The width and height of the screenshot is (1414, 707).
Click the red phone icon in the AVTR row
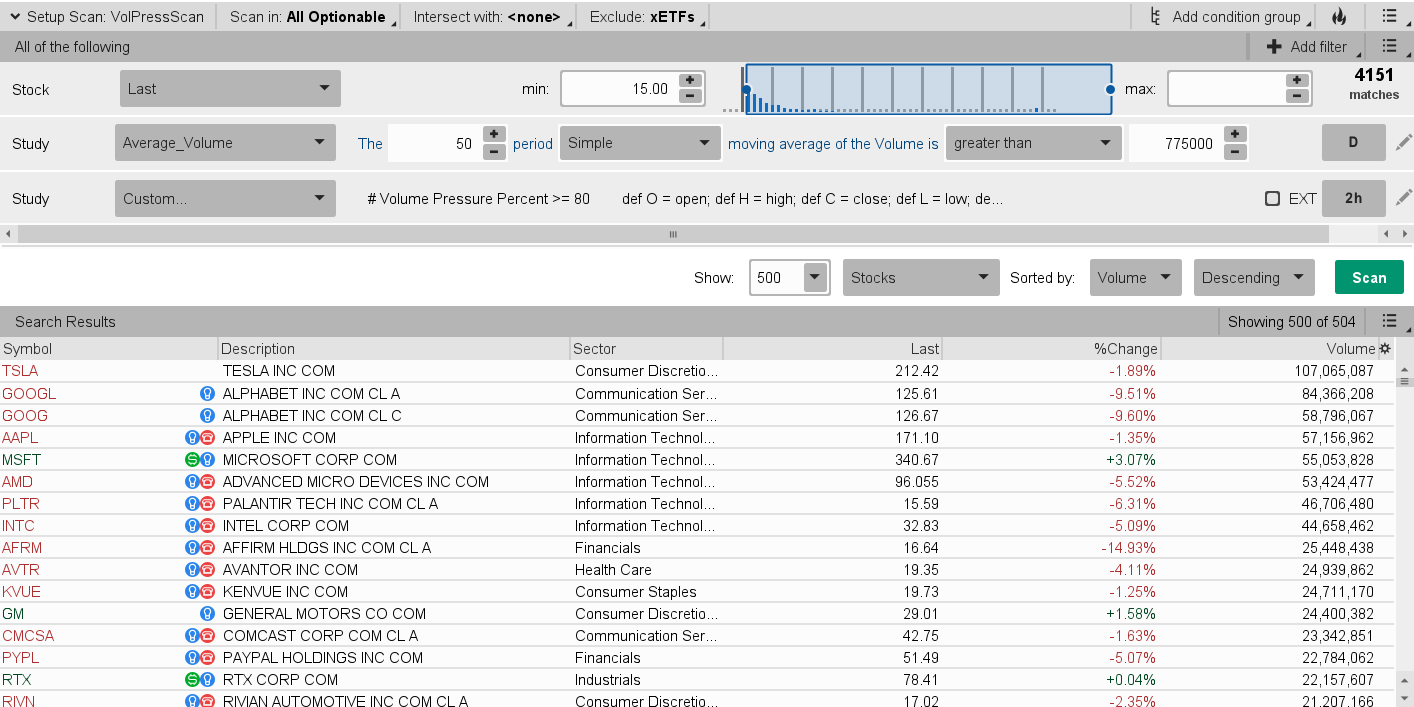tap(208, 569)
